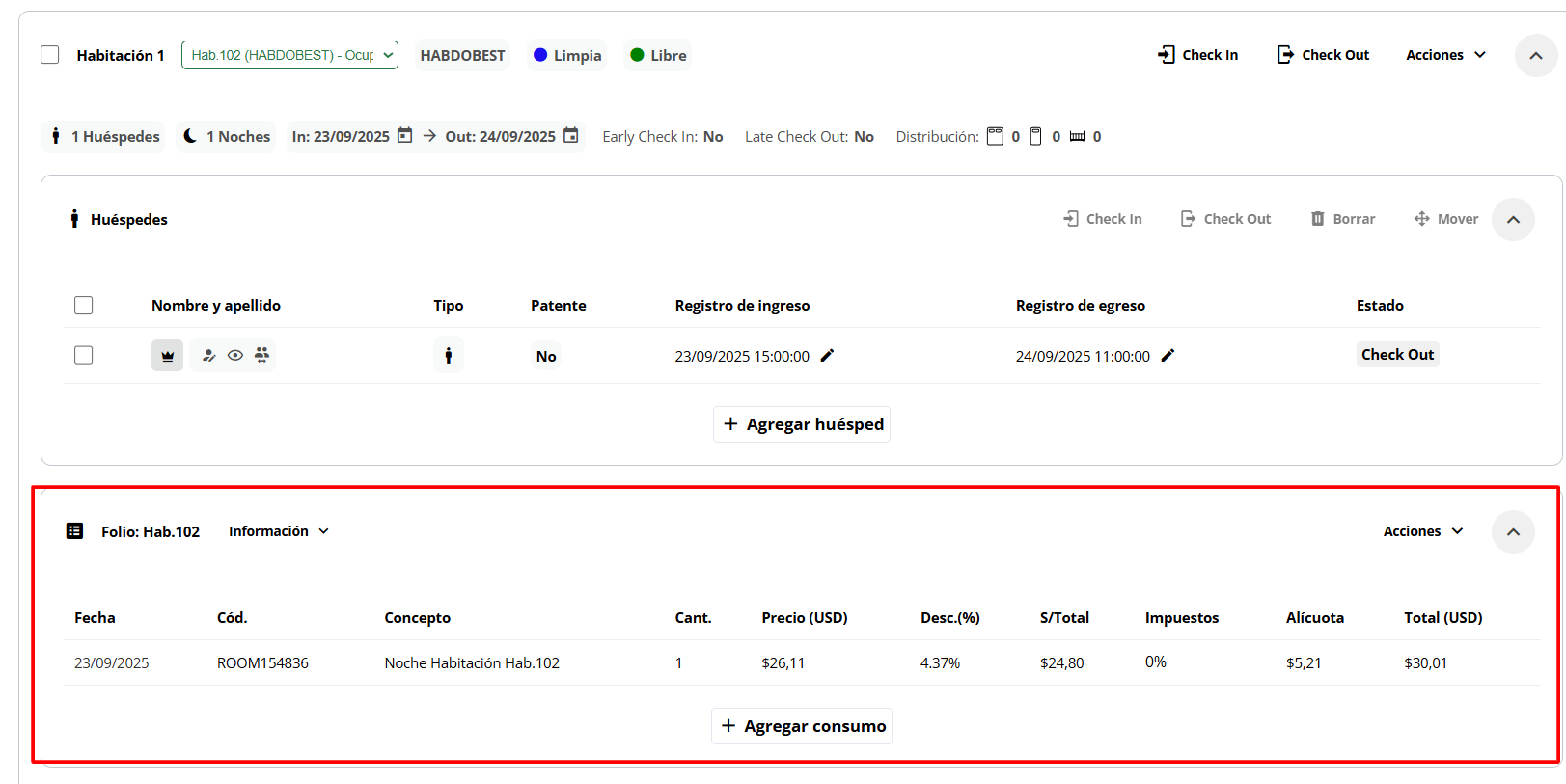Click the Agregar huésped button
The width and height of the screenshot is (1566, 784).
pos(802,424)
